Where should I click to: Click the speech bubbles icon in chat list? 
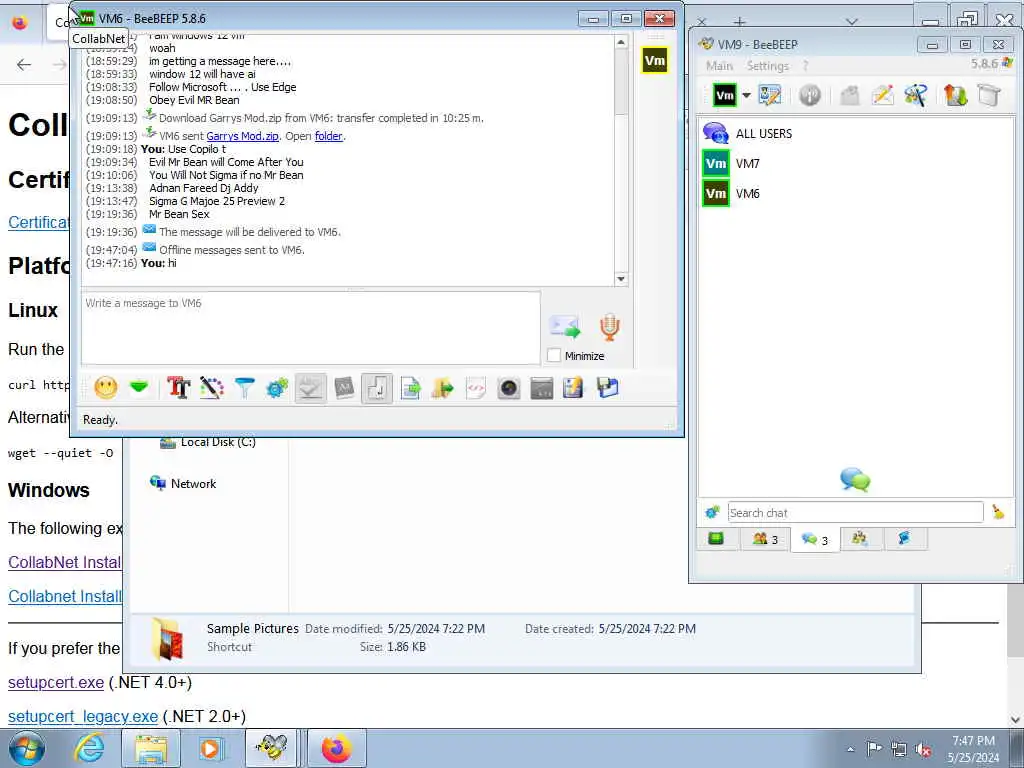(855, 480)
